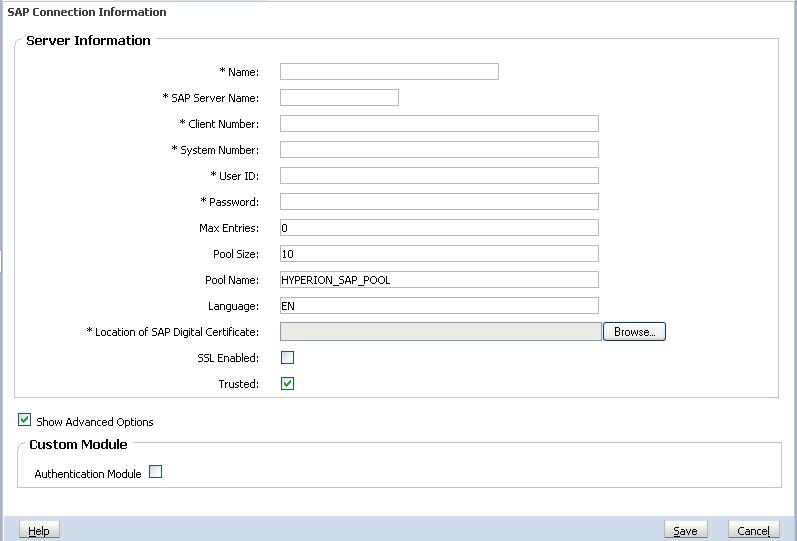Click the SSL Enabled label
797x541 pixels.
coord(228,358)
